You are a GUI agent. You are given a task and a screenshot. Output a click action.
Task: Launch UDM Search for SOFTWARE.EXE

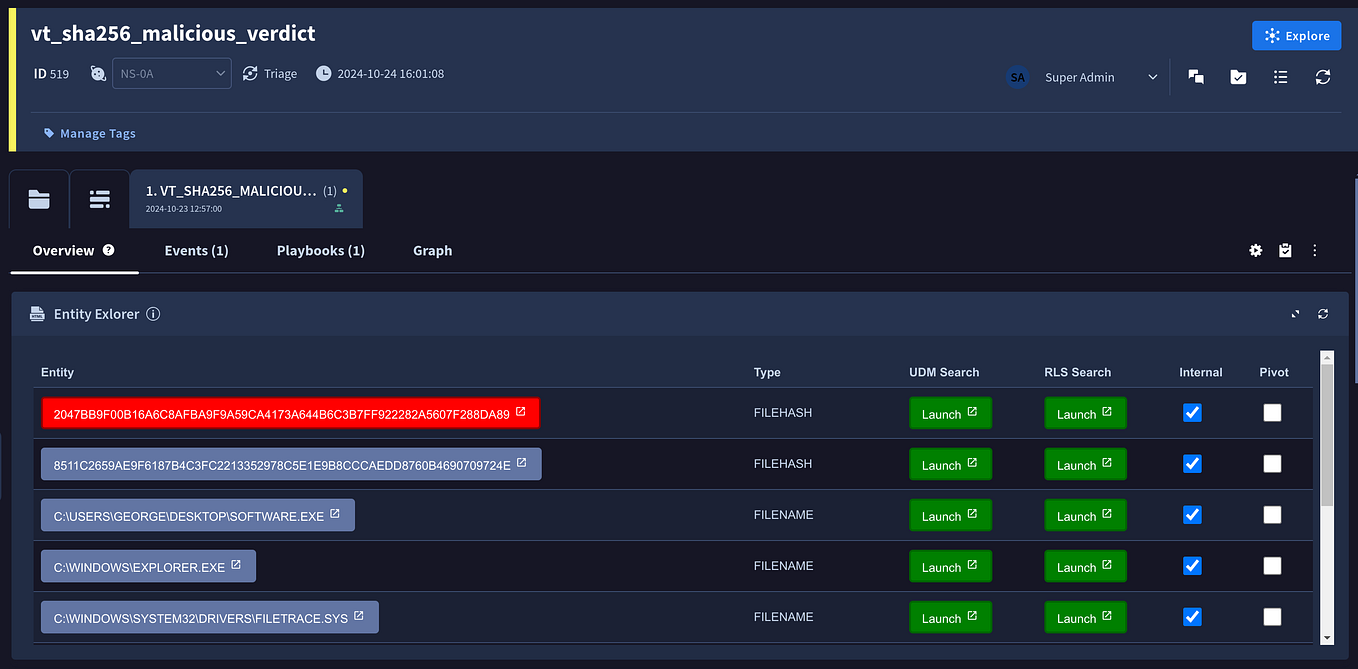point(950,514)
